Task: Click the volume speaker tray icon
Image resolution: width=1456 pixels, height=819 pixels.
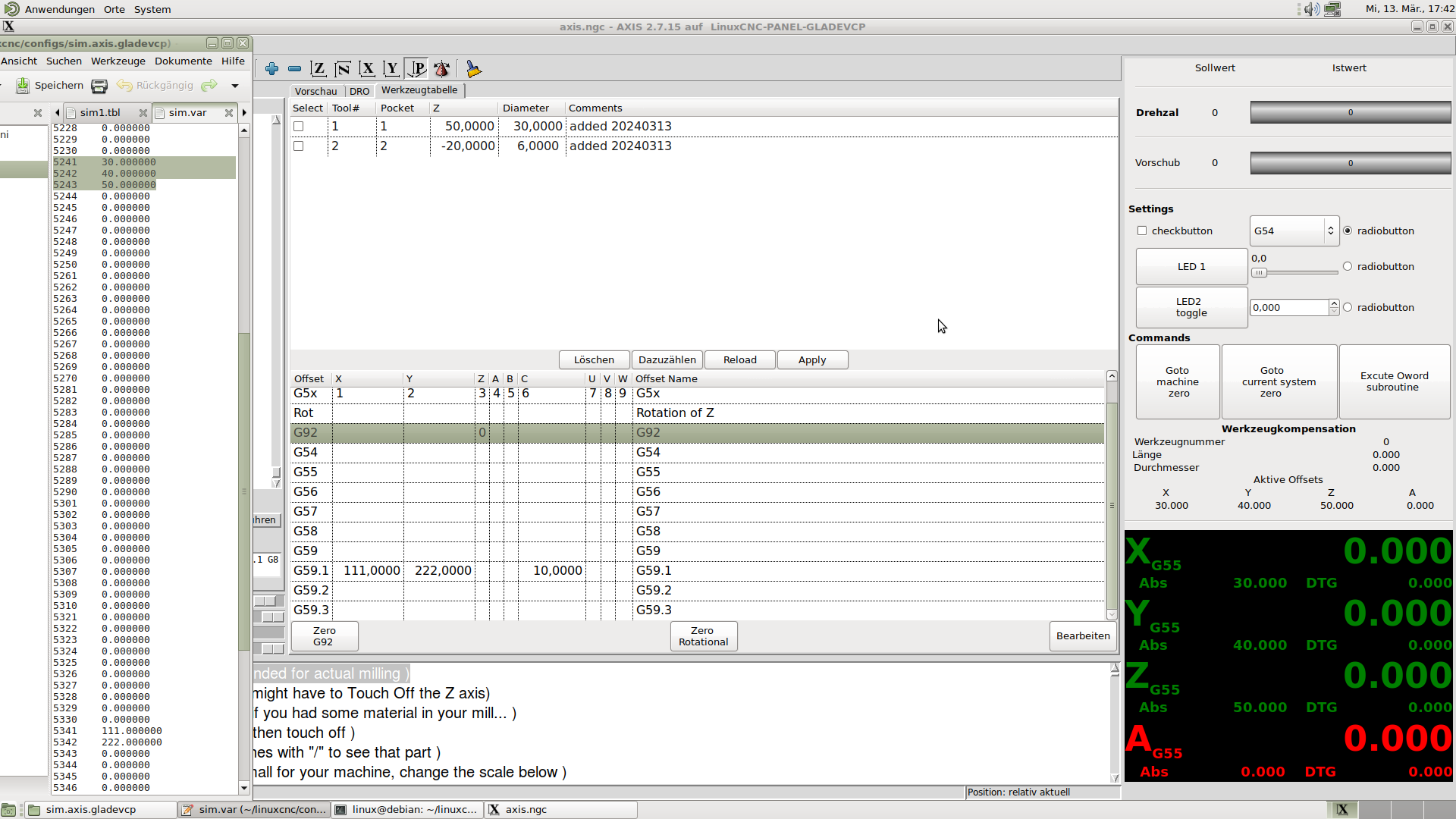Action: click(1311, 9)
